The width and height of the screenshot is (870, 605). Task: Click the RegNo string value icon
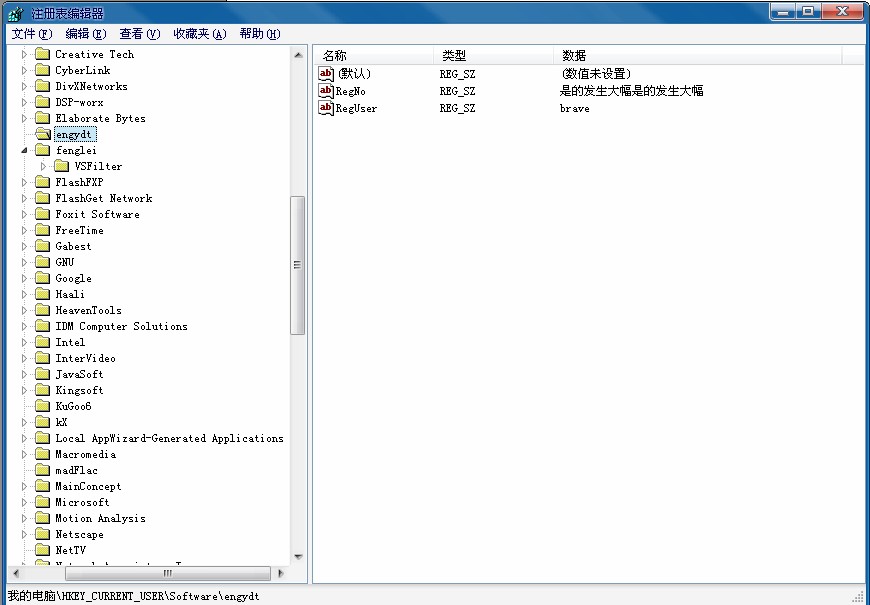[x=326, y=90]
